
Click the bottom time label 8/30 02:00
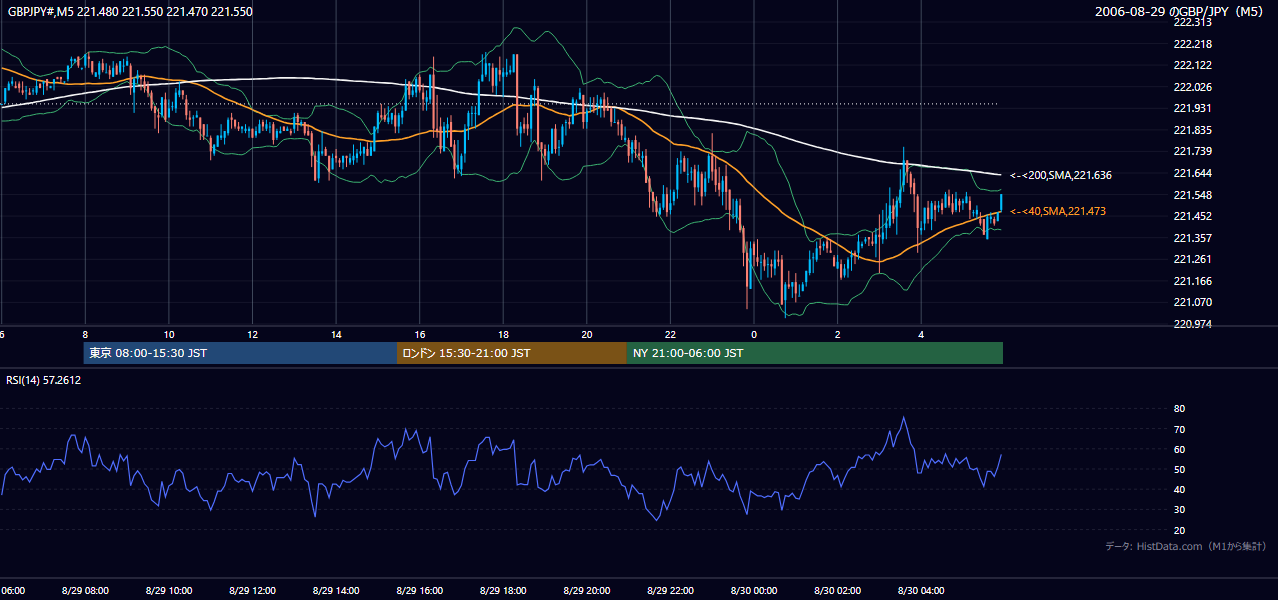click(x=838, y=591)
